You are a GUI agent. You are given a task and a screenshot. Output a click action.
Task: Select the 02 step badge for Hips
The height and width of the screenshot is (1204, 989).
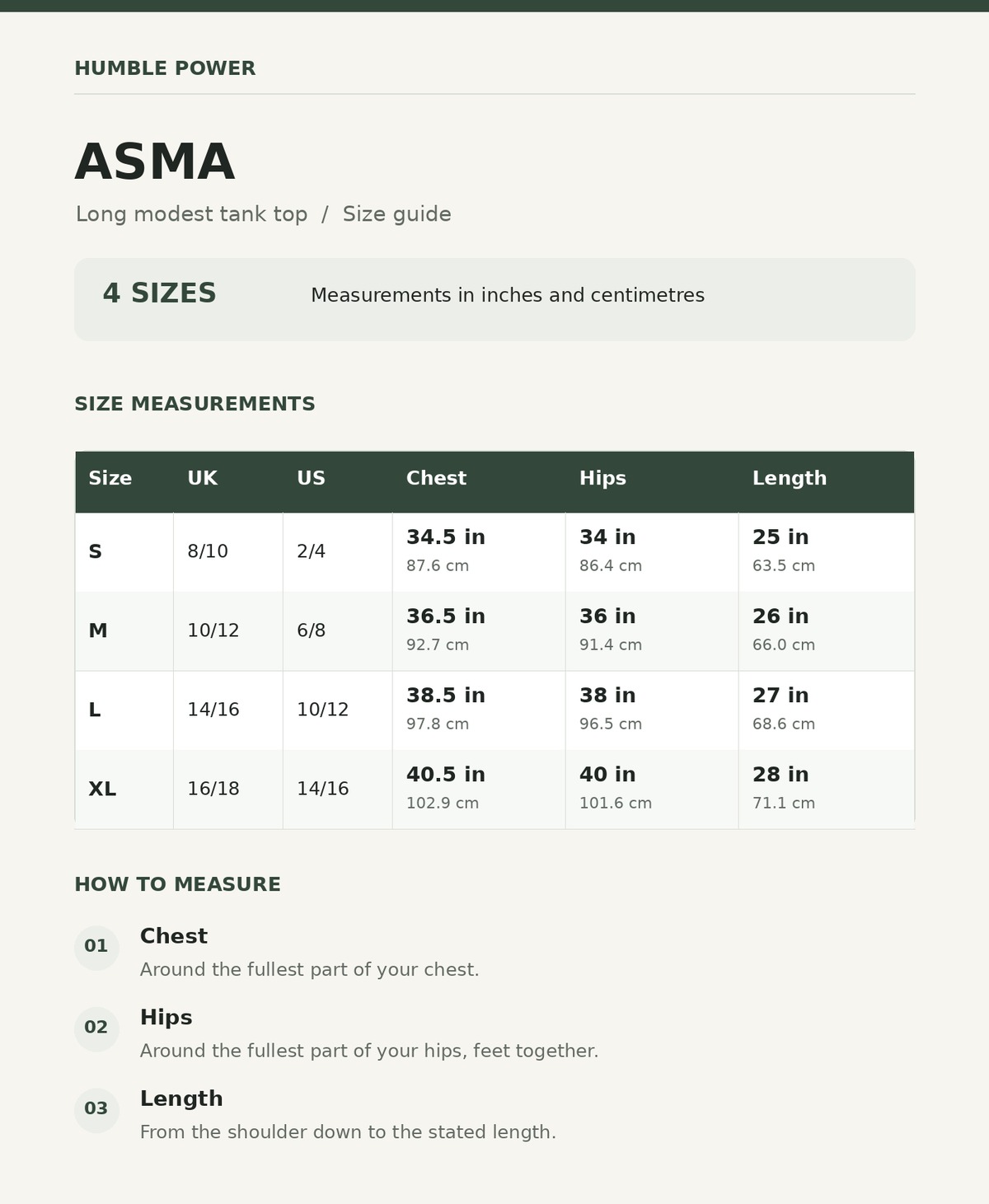[x=96, y=1028]
